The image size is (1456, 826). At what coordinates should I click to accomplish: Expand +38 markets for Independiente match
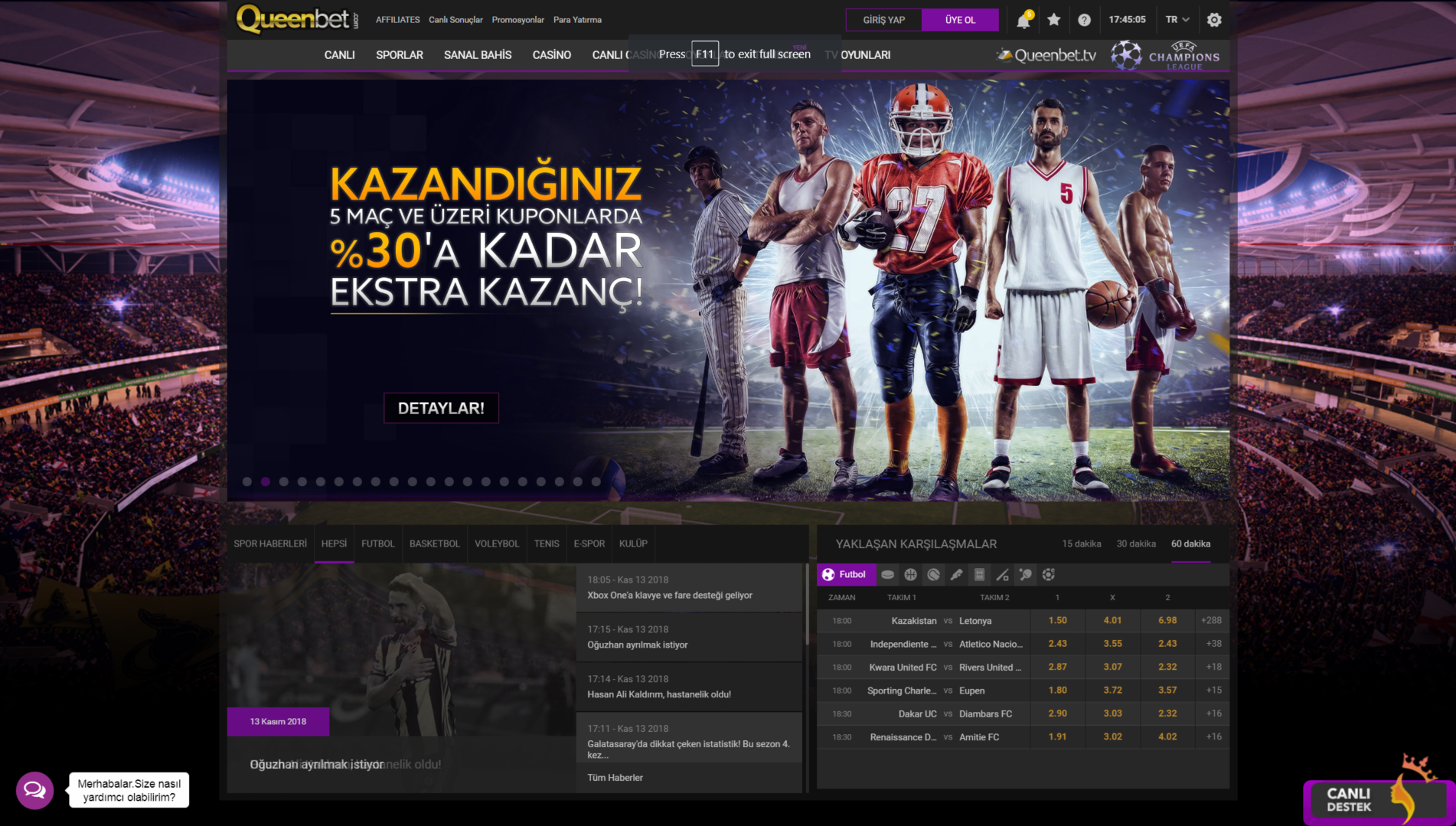(1213, 644)
